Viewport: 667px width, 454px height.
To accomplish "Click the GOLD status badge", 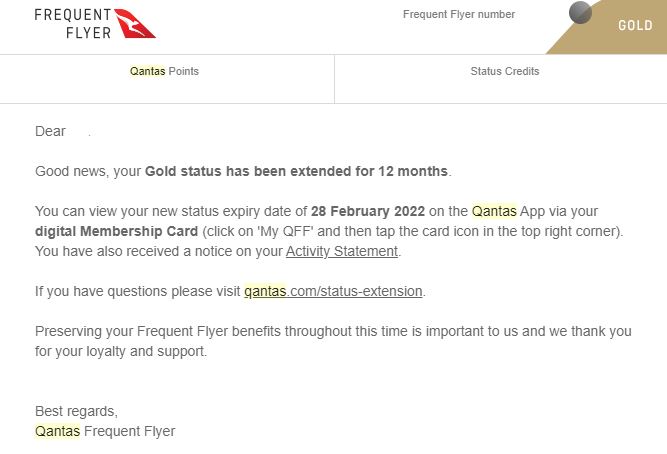I will (634, 26).
